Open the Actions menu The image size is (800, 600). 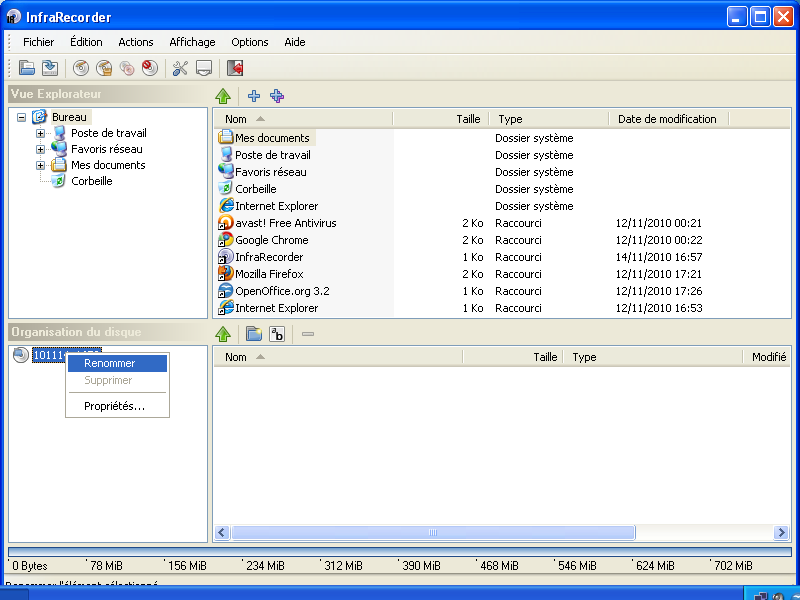click(136, 42)
